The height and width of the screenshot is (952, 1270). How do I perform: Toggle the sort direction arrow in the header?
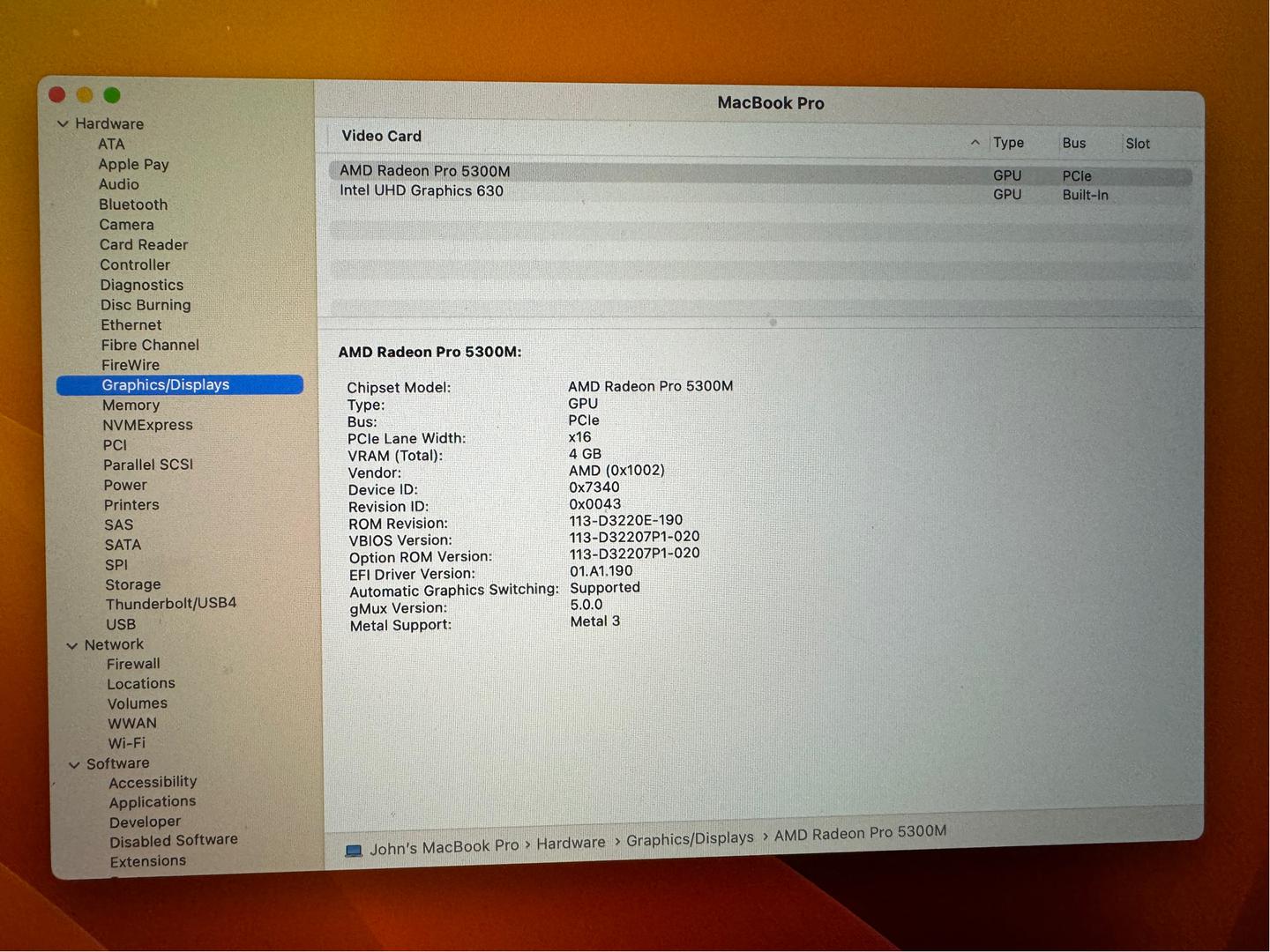[x=975, y=142]
